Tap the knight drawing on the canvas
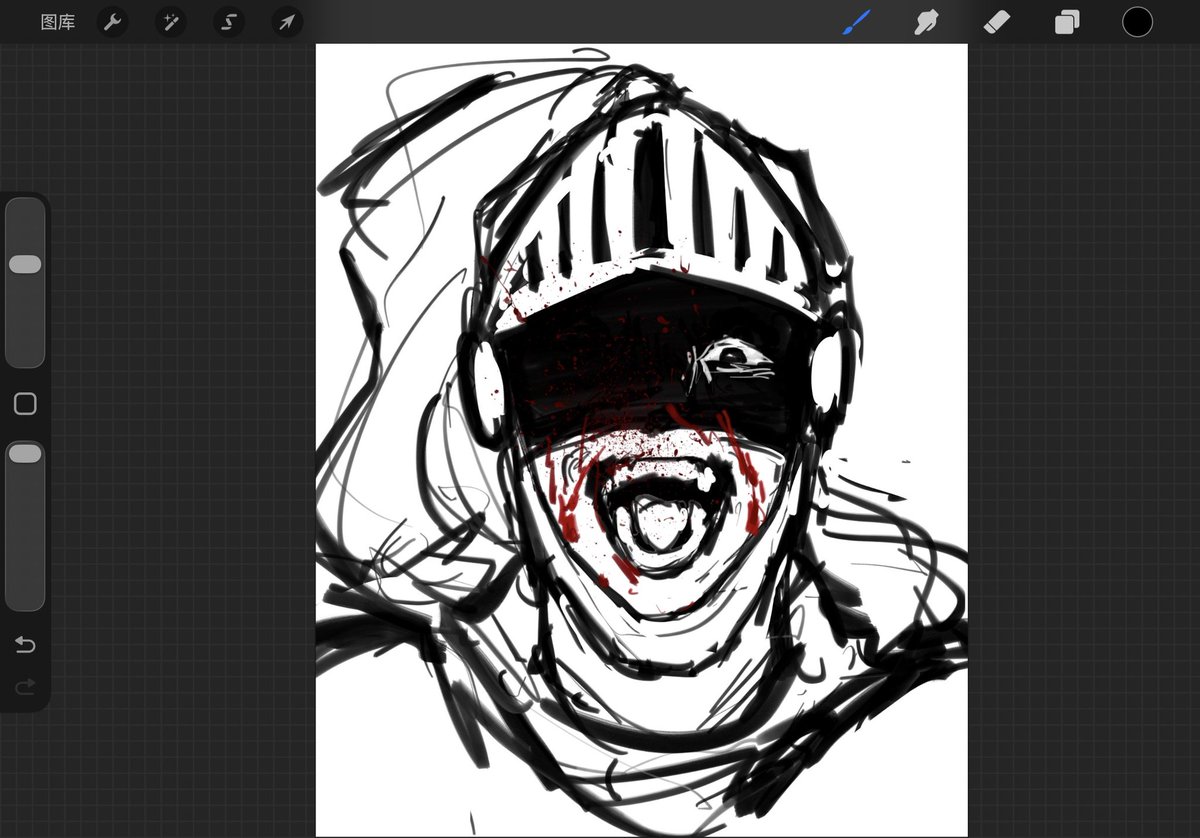 tap(642, 440)
